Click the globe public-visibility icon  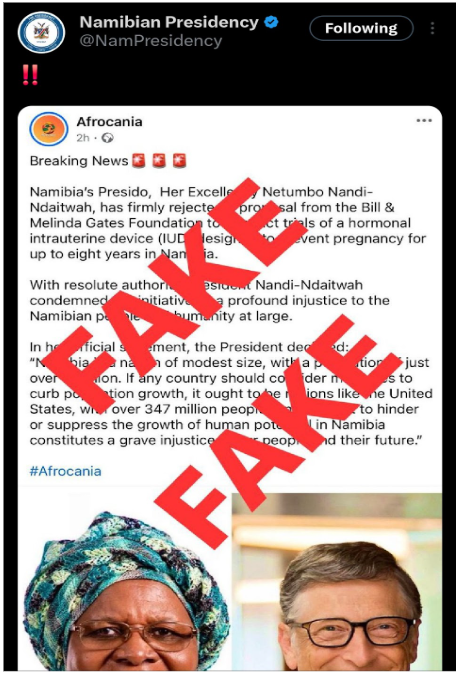pyautogui.click(x=107, y=138)
